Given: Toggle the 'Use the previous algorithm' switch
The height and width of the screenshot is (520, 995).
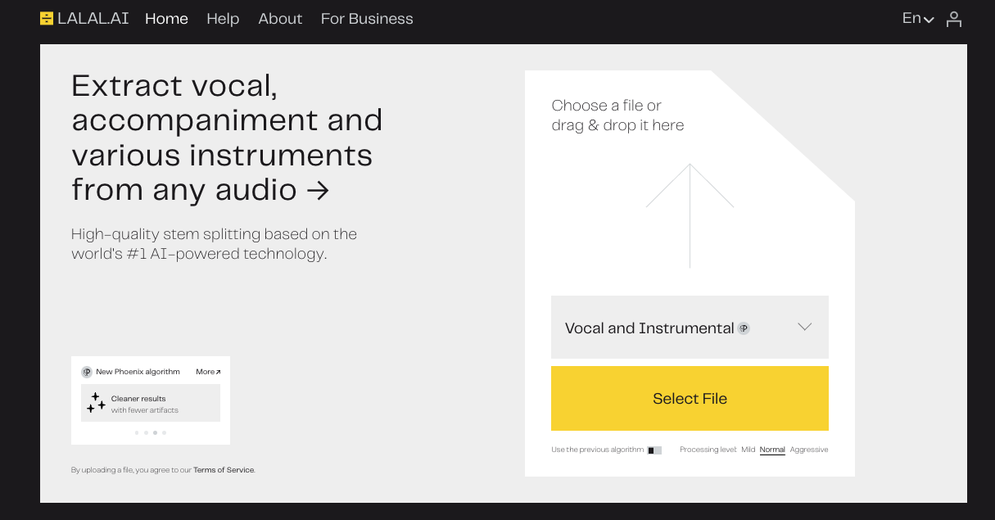Looking at the screenshot, I should tap(654, 450).
